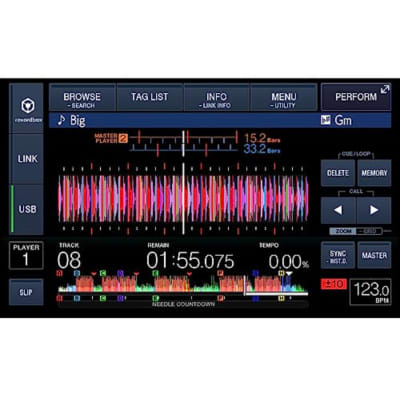The width and height of the screenshot is (400, 400).
Task: Tap red hot cue A below overview waveform
Action: point(60,298)
